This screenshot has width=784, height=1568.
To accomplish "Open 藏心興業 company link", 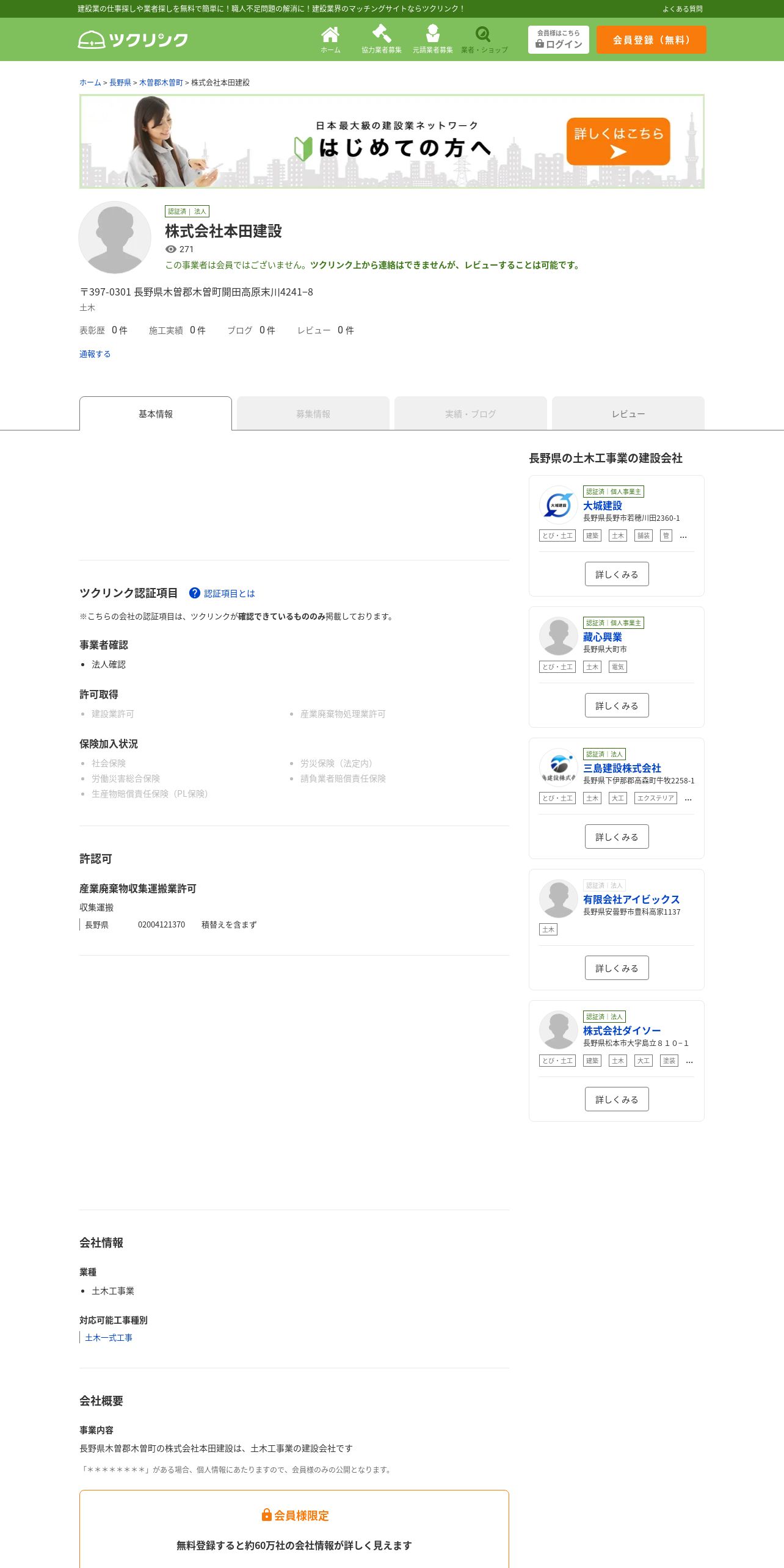I will [603, 637].
